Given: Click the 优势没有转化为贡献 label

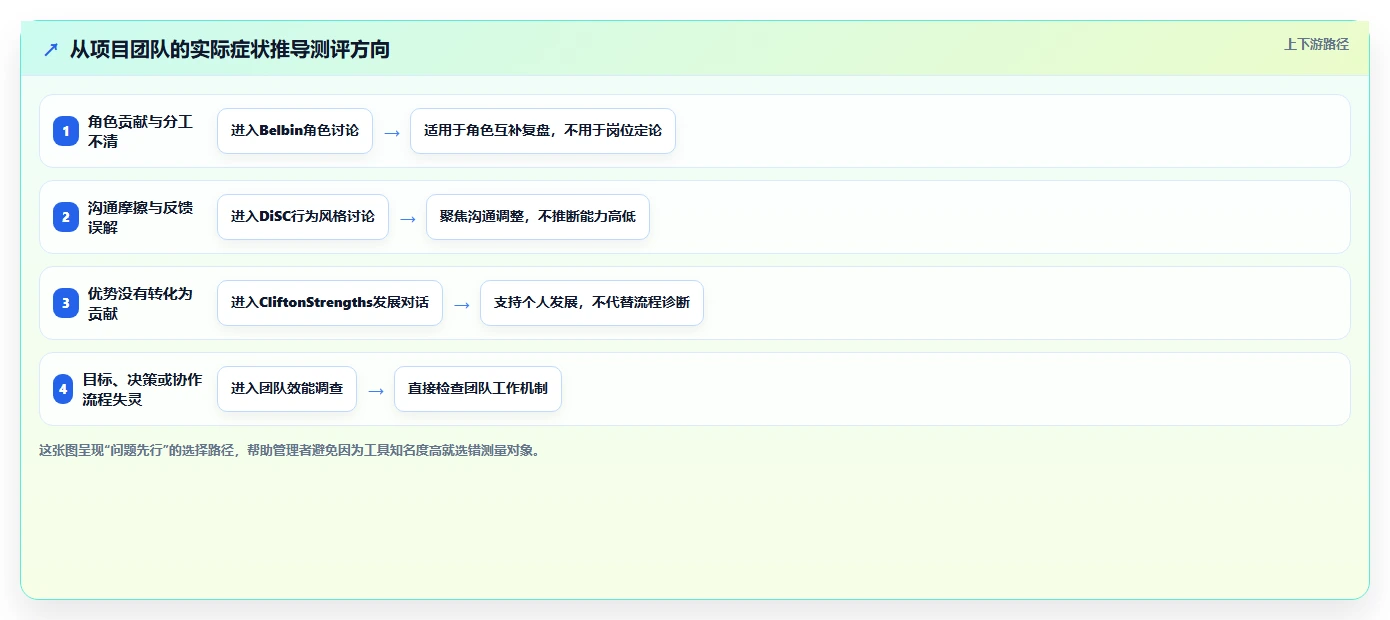Looking at the screenshot, I should tap(140, 303).
